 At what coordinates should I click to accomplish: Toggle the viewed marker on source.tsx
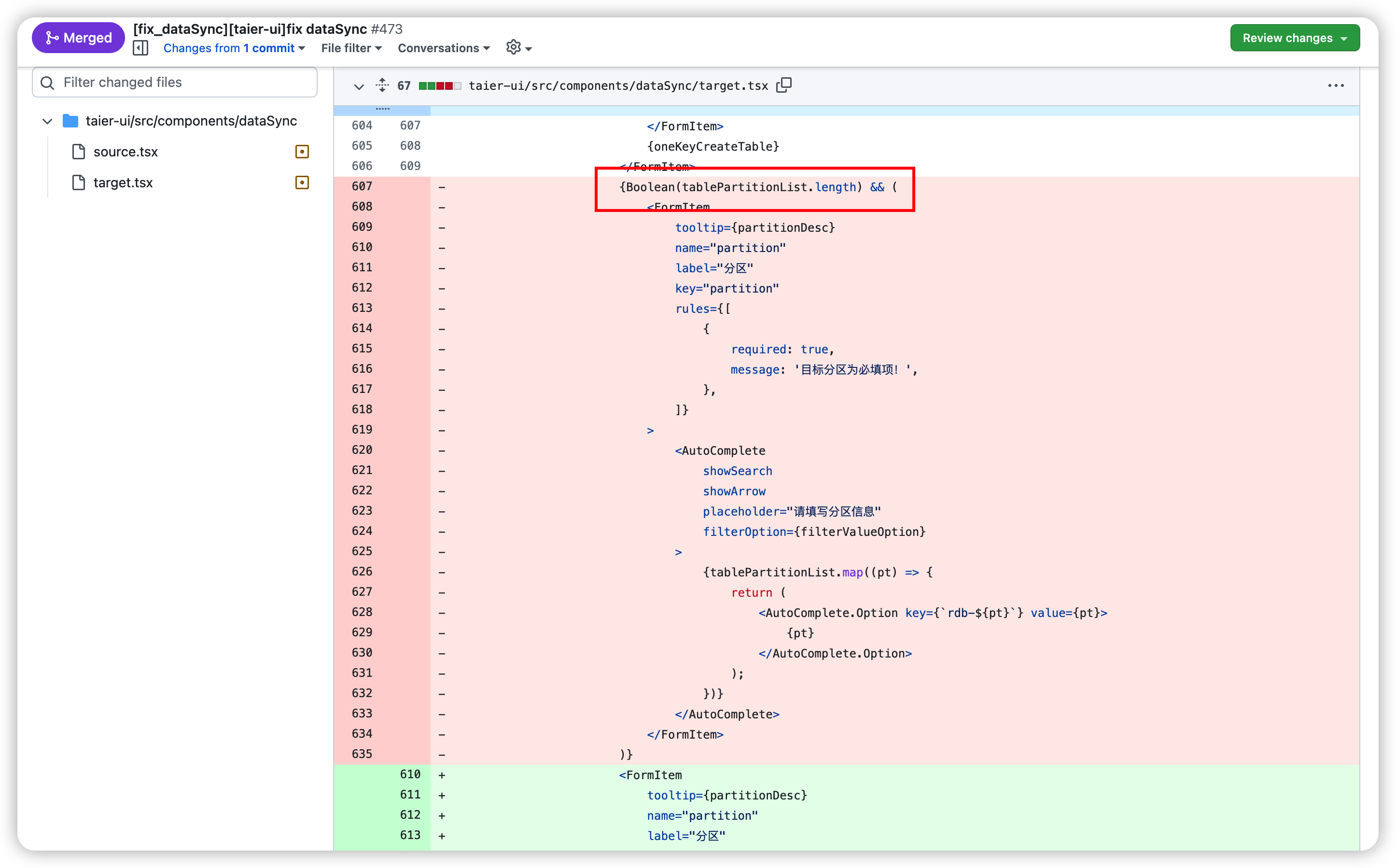pyautogui.click(x=303, y=151)
